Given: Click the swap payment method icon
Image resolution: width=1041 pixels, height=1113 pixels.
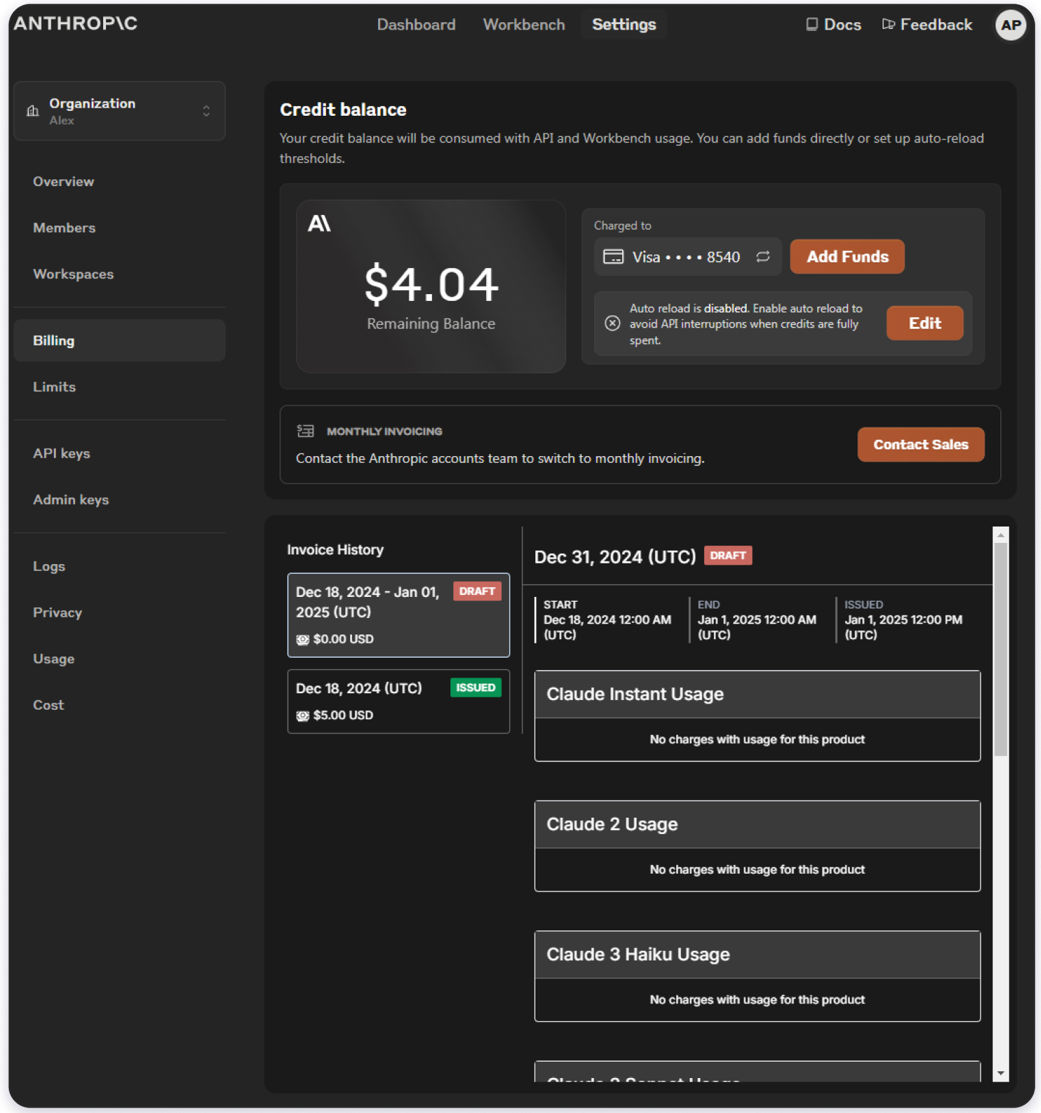Looking at the screenshot, I should (x=763, y=256).
